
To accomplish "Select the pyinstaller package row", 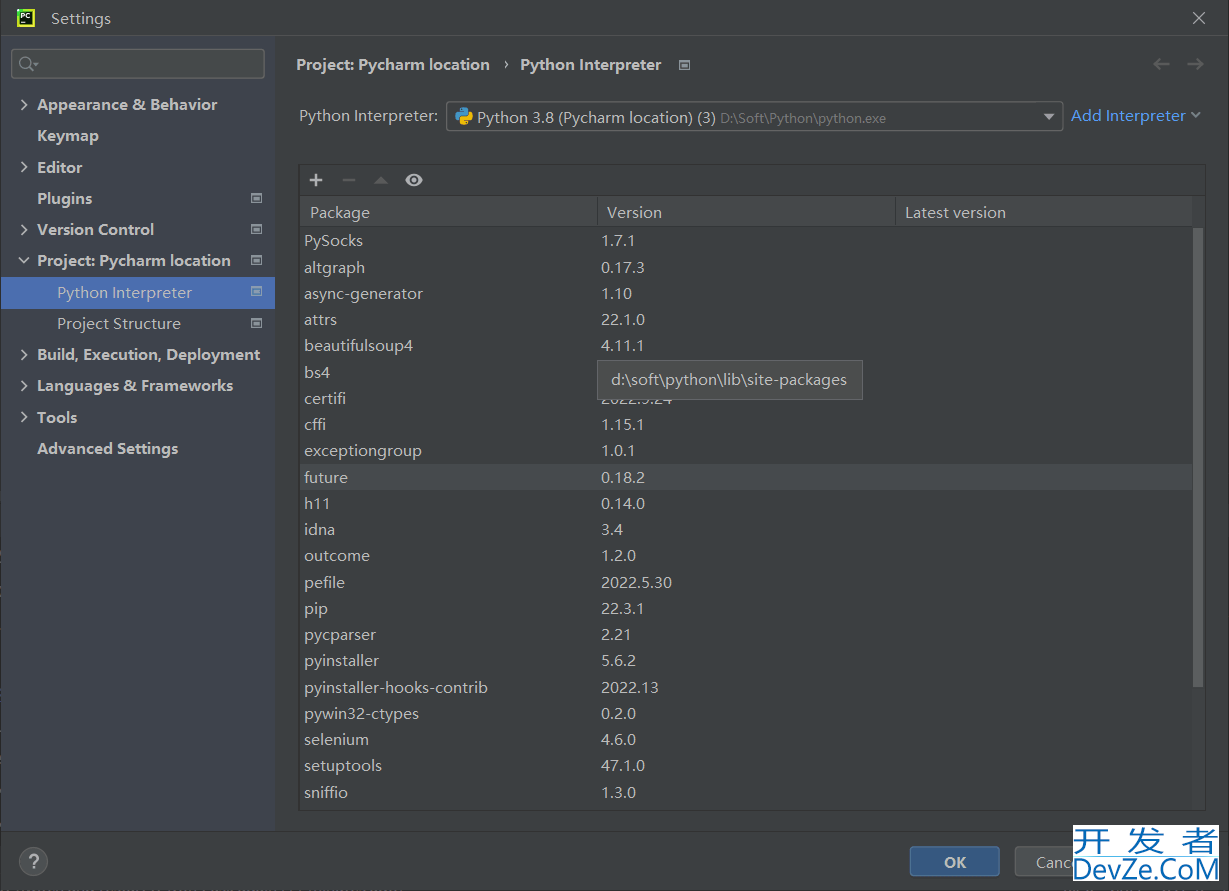I will [x=746, y=661].
